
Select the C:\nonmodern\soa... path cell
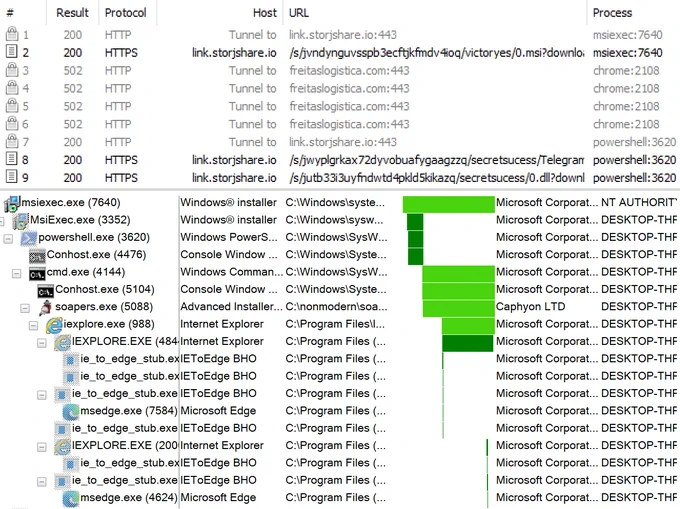(x=336, y=307)
